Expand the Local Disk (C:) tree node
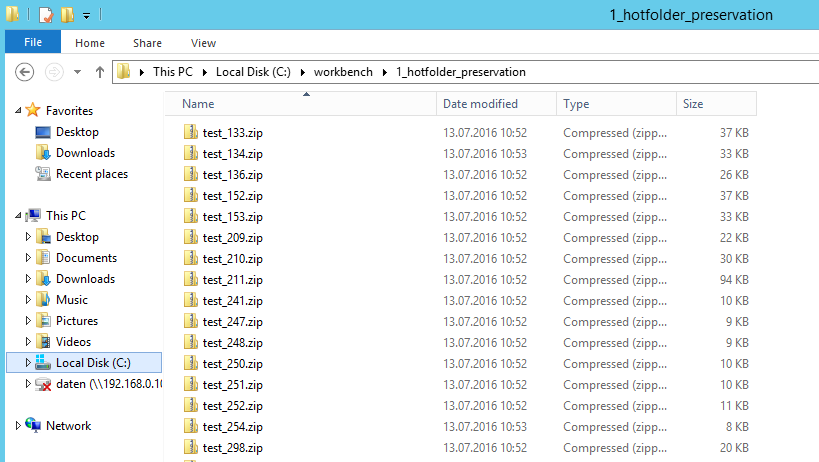819x462 pixels. pyautogui.click(x=28, y=363)
